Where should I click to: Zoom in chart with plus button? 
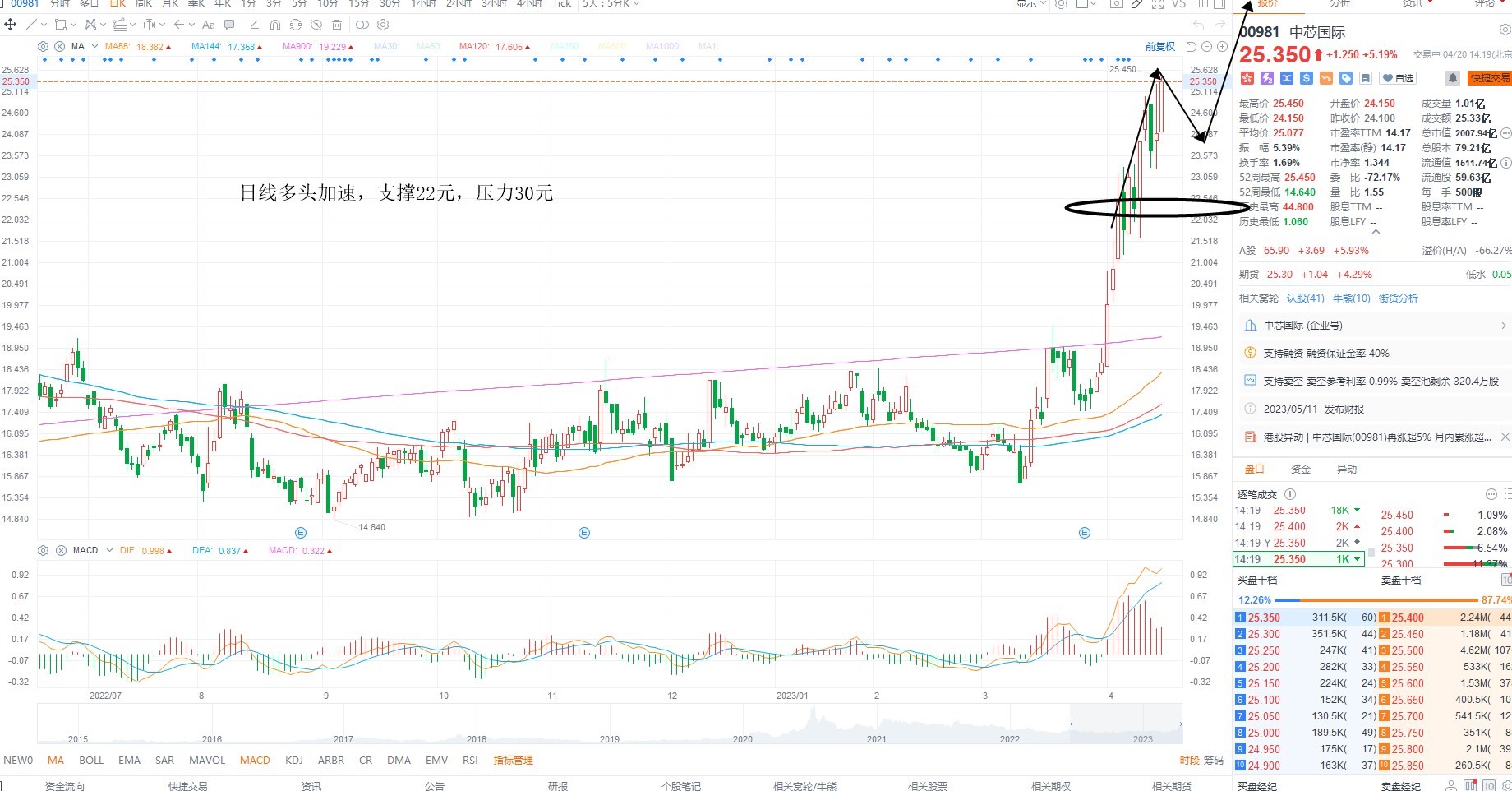tap(1222, 46)
